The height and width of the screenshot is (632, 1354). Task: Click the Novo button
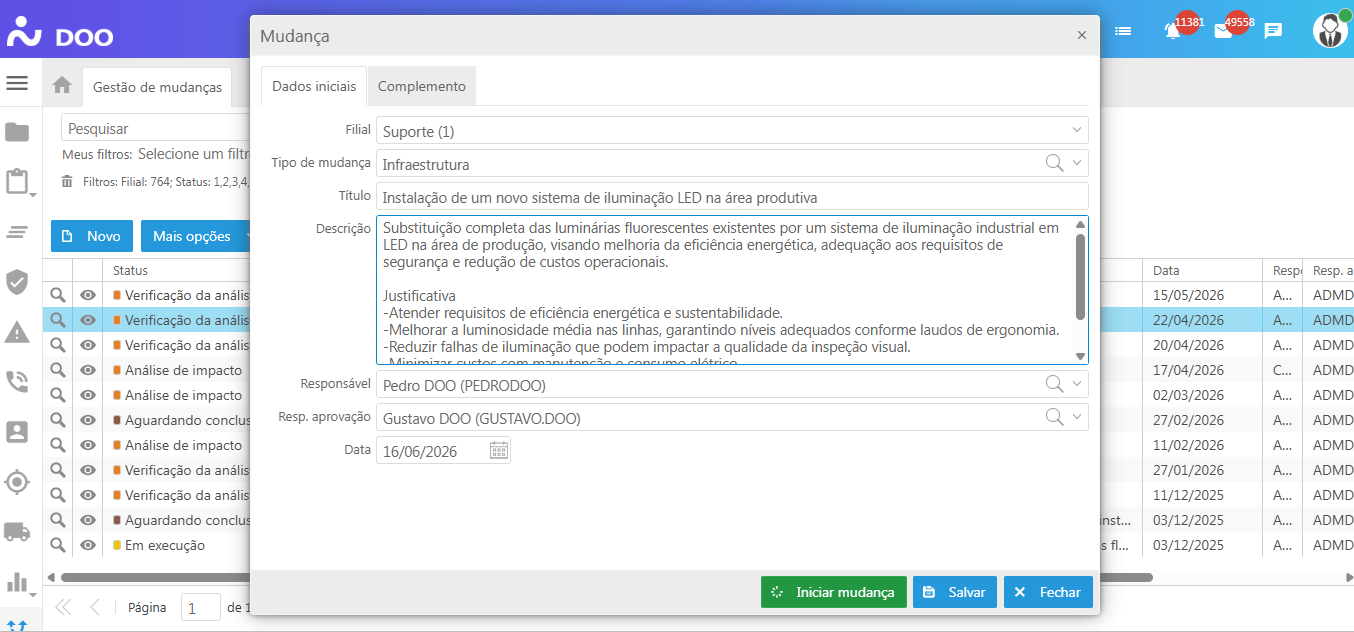click(x=92, y=236)
